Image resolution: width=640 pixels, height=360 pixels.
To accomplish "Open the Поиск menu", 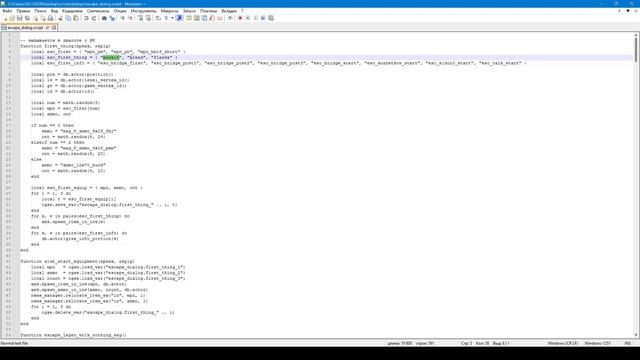I will pyautogui.click(x=40, y=11).
